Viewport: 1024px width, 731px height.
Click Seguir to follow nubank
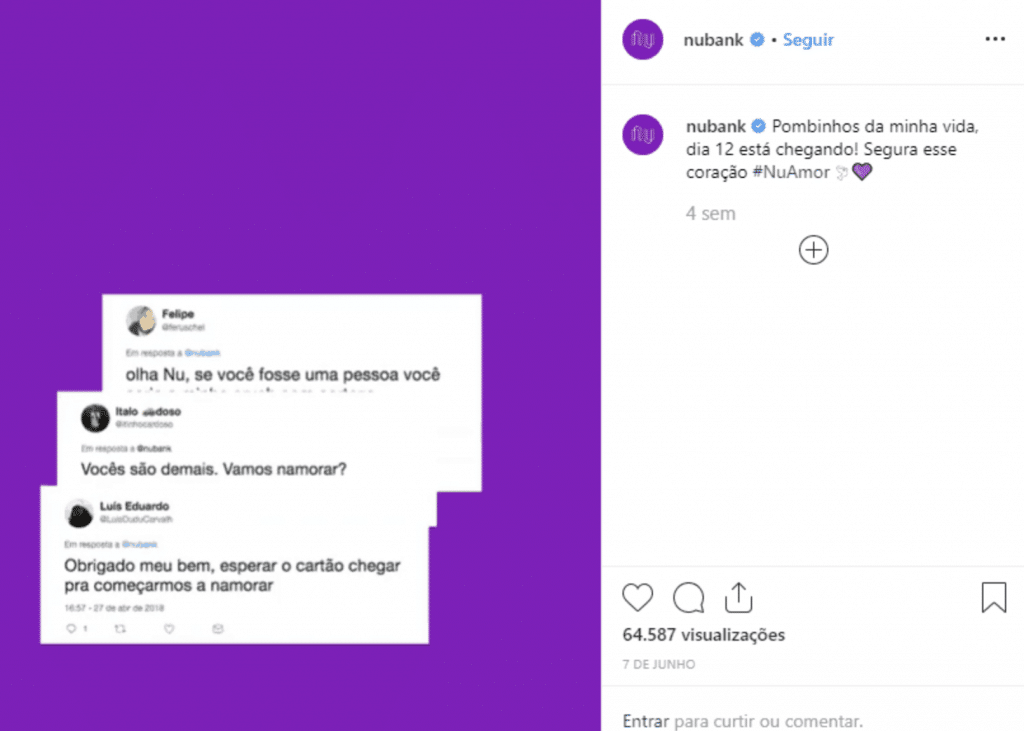point(808,40)
